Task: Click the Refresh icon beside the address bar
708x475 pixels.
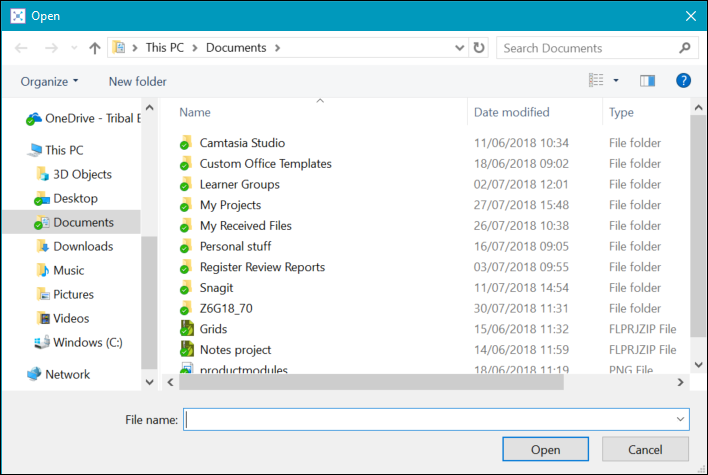Action: click(x=479, y=48)
